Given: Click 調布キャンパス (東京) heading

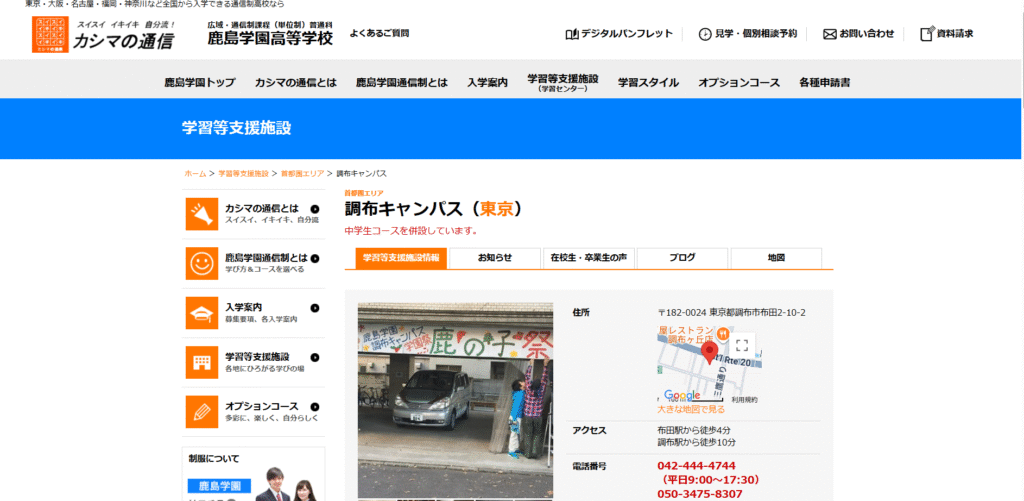Looking at the screenshot, I should point(434,208).
